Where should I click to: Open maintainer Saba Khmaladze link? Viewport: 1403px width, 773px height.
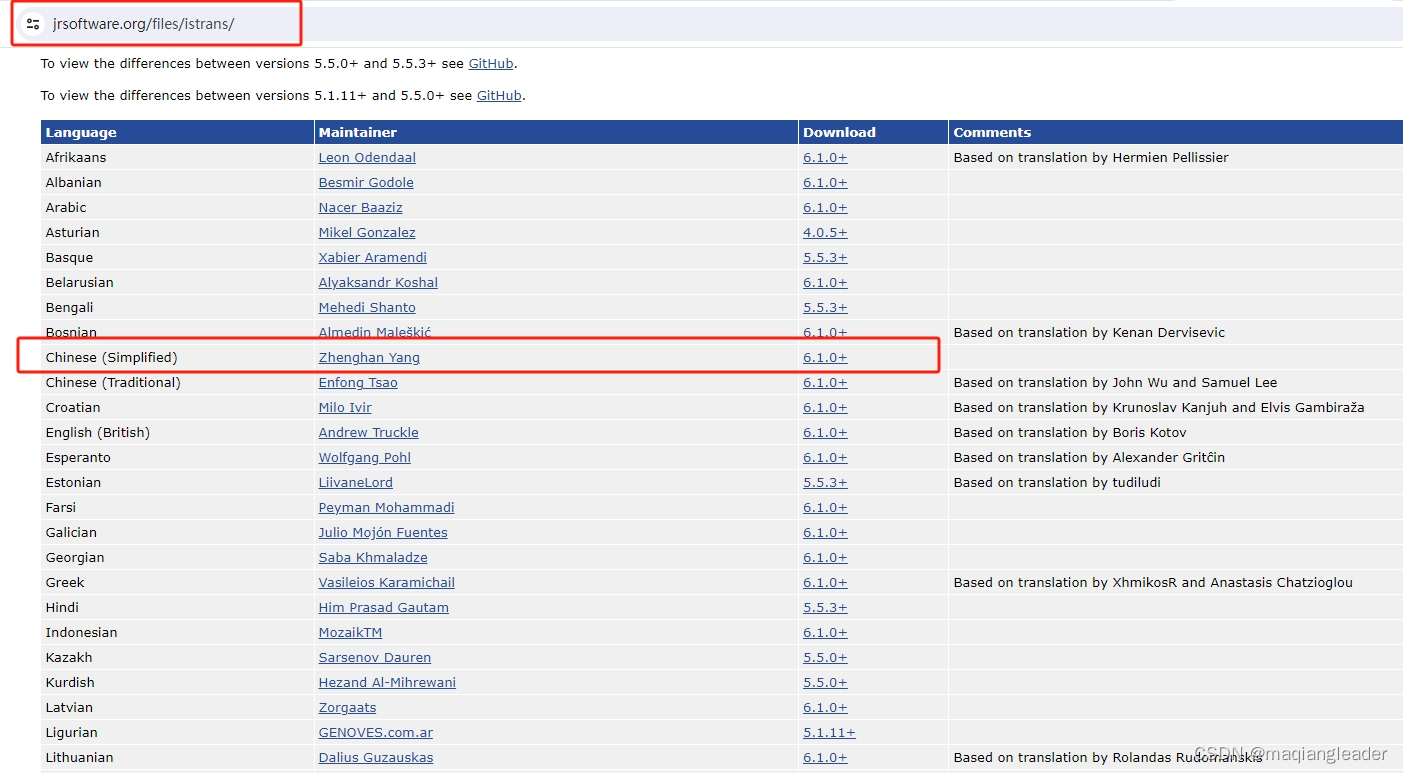(373, 557)
